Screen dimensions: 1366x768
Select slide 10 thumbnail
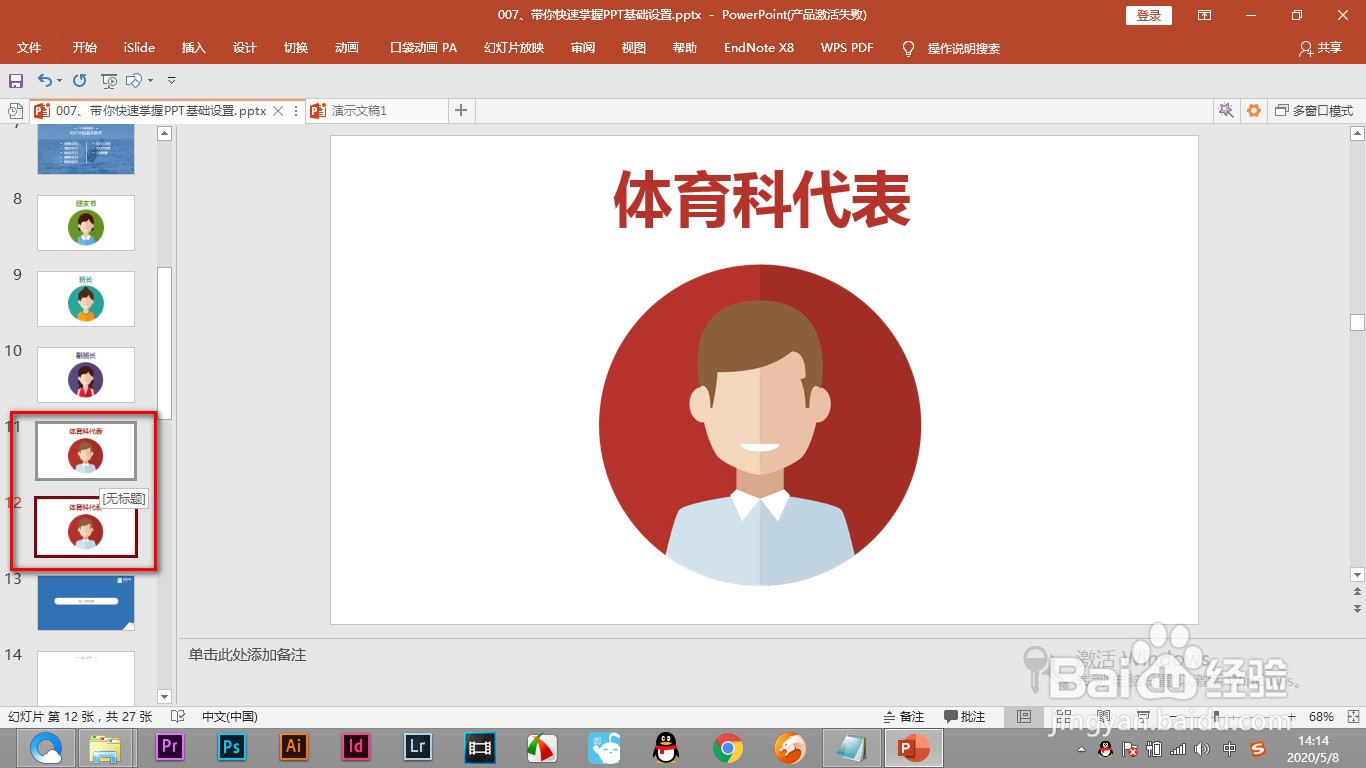coord(86,374)
